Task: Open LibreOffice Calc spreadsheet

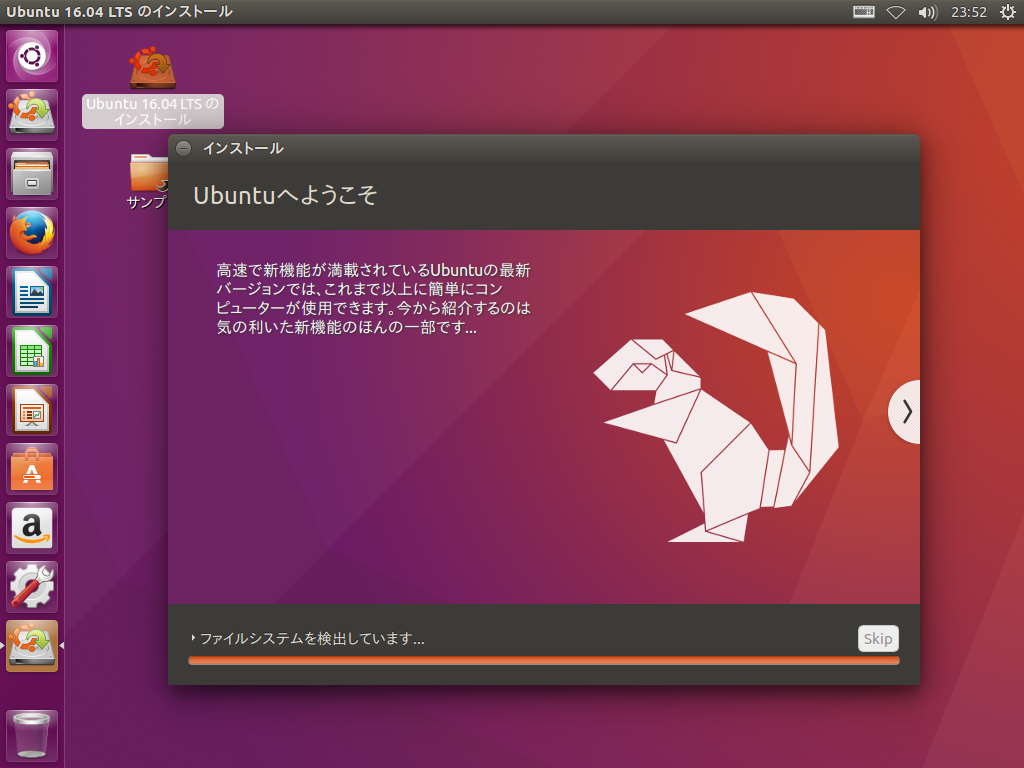Action: (32, 351)
